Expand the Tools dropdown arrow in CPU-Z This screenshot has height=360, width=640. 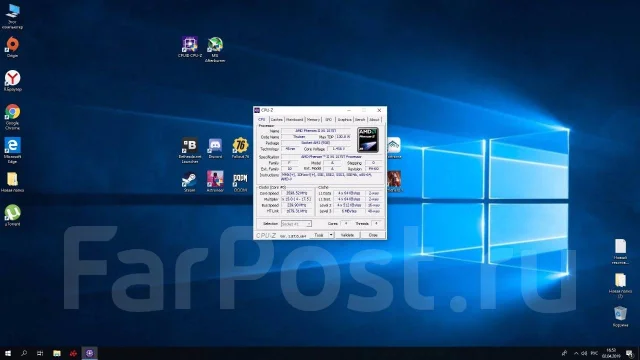pos(331,235)
